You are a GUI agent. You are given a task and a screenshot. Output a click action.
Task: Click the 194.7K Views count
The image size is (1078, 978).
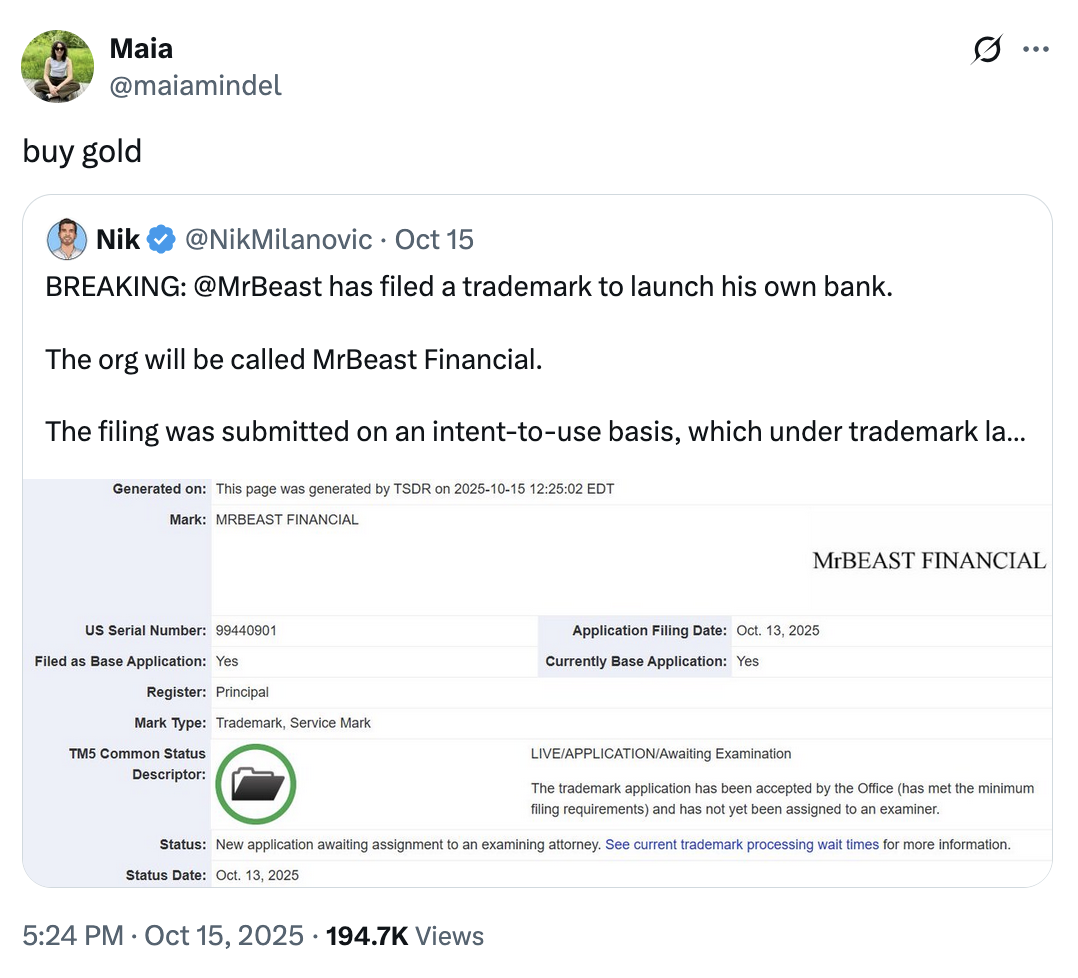(405, 936)
